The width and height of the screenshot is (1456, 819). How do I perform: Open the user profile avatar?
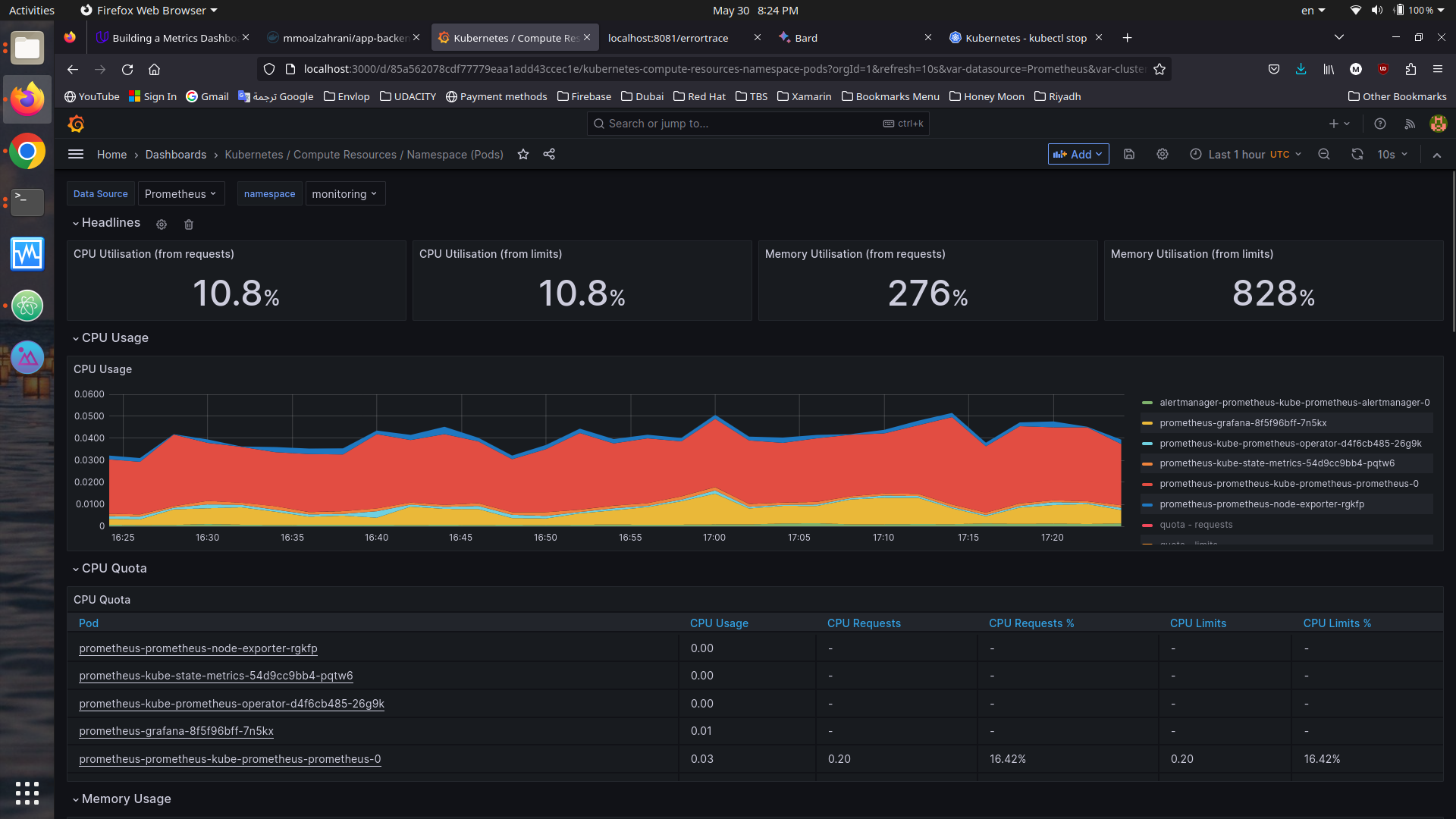[1438, 124]
